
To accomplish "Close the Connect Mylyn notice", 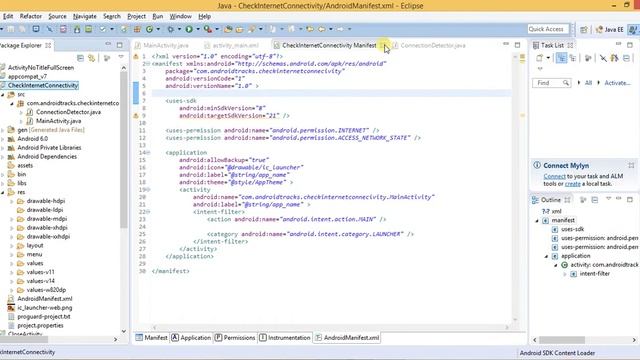I will point(631,165).
